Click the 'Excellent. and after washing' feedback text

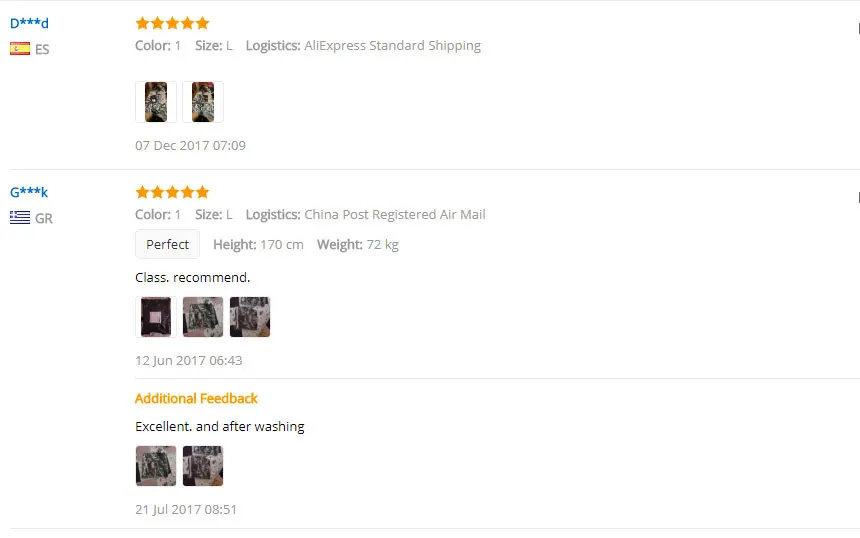click(219, 427)
